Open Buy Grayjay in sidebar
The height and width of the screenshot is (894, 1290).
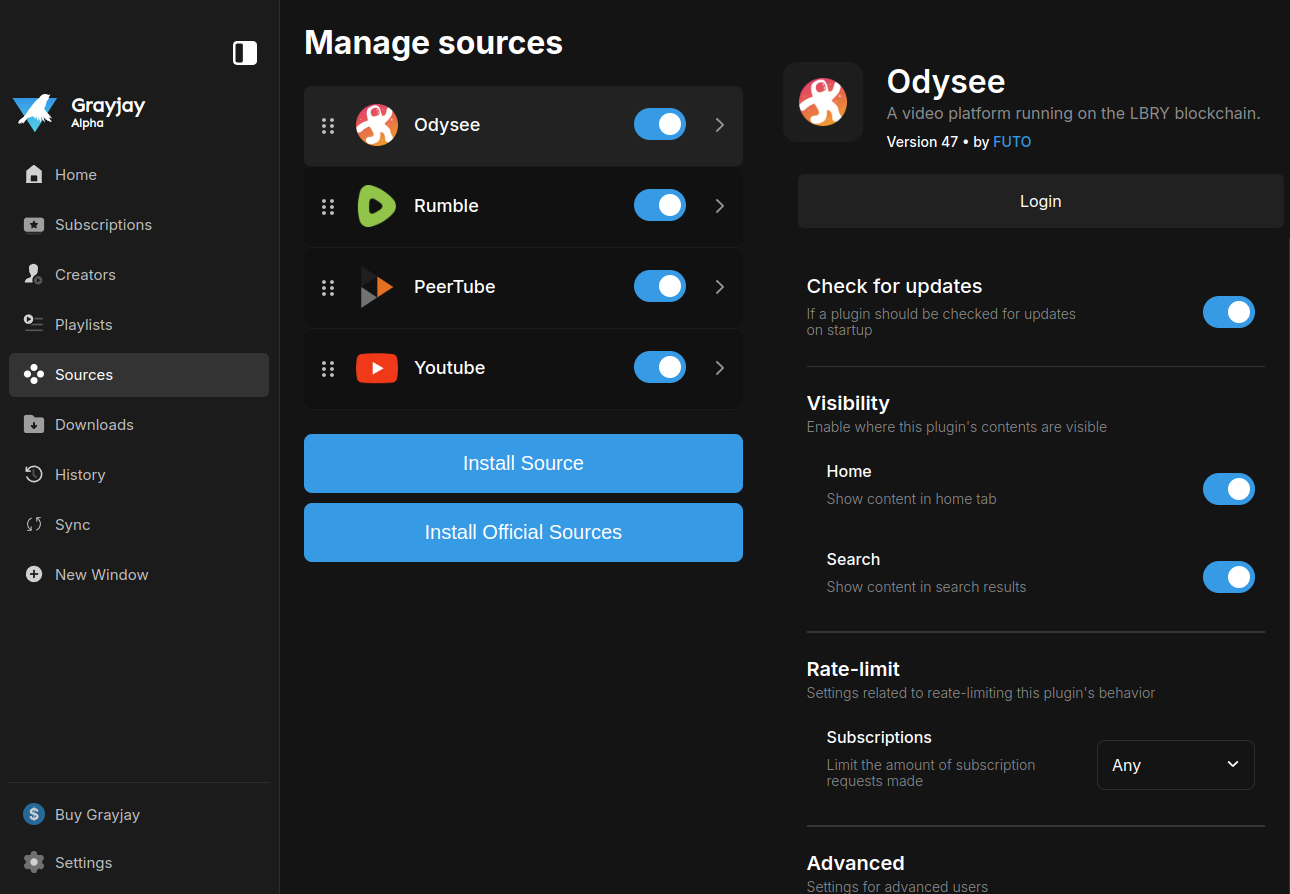139,814
